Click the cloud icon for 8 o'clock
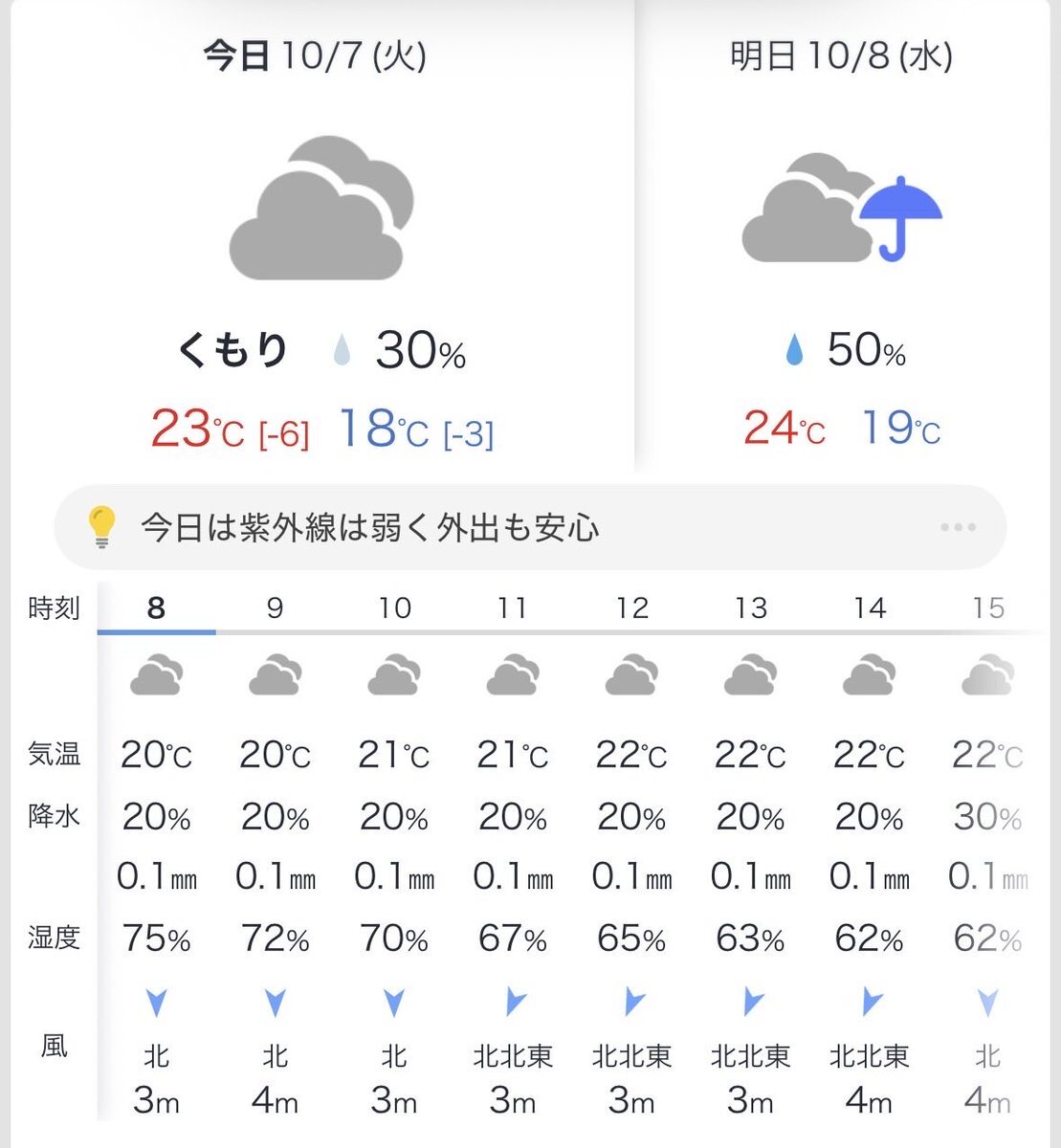 [156, 675]
